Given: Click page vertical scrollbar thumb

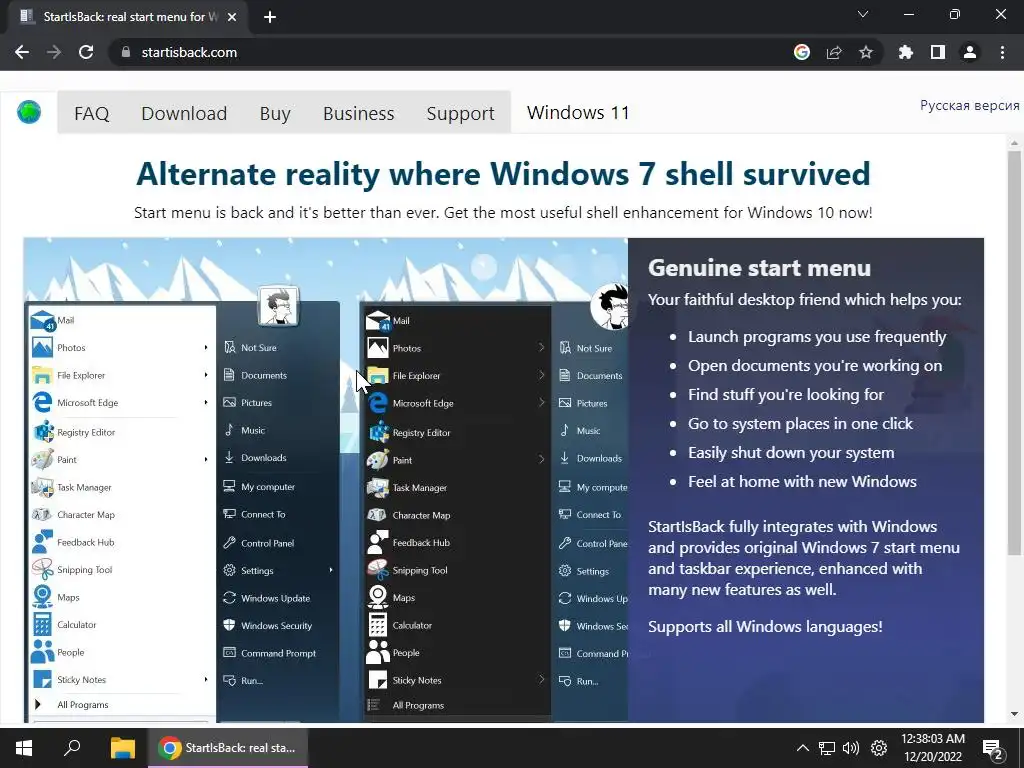Looking at the screenshot, I should tap(1014, 353).
